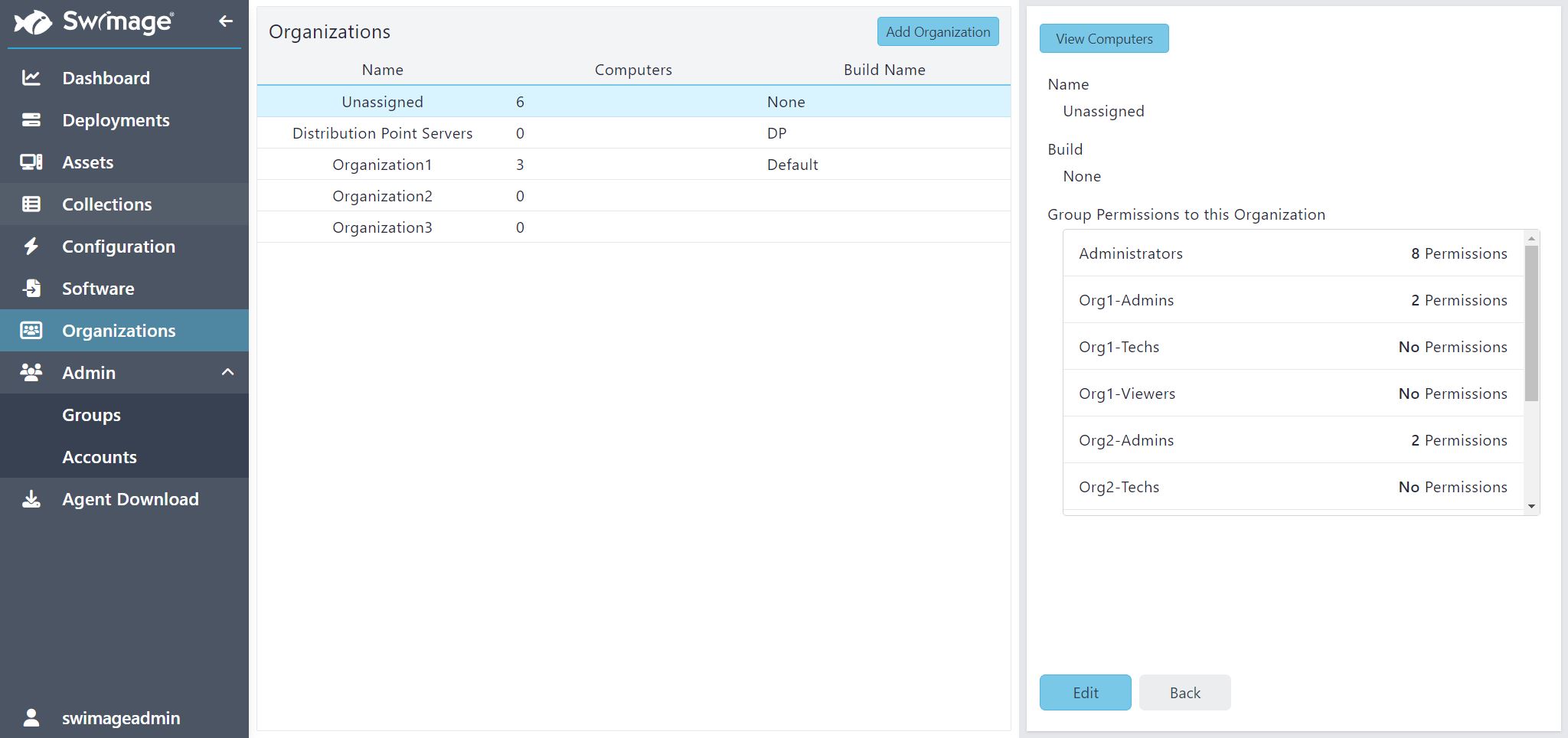Viewport: 1568px width, 738px height.
Task: Open Org1-Admins permissions row
Action: 1293,300
